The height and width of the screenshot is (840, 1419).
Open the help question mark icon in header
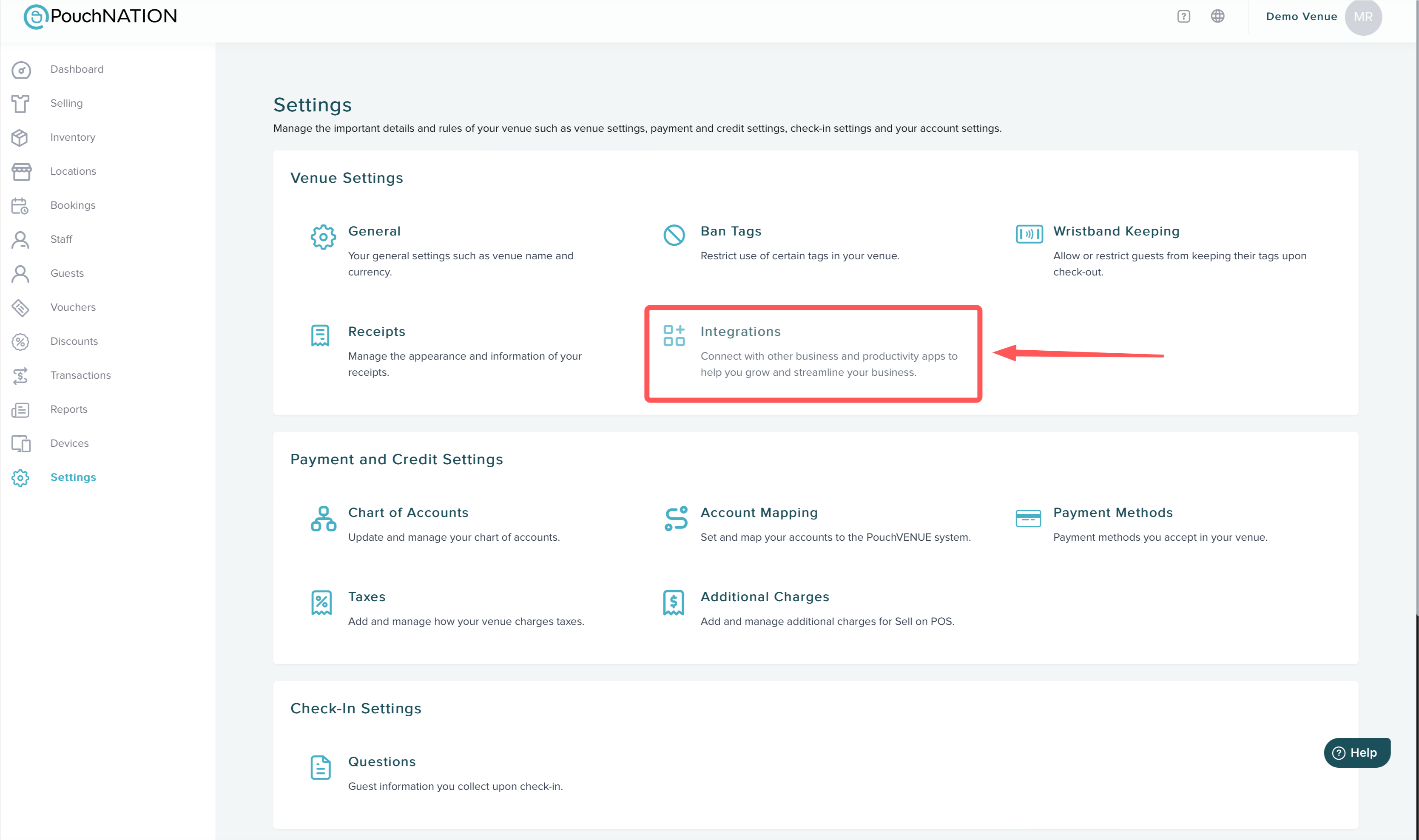click(x=1183, y=17)
